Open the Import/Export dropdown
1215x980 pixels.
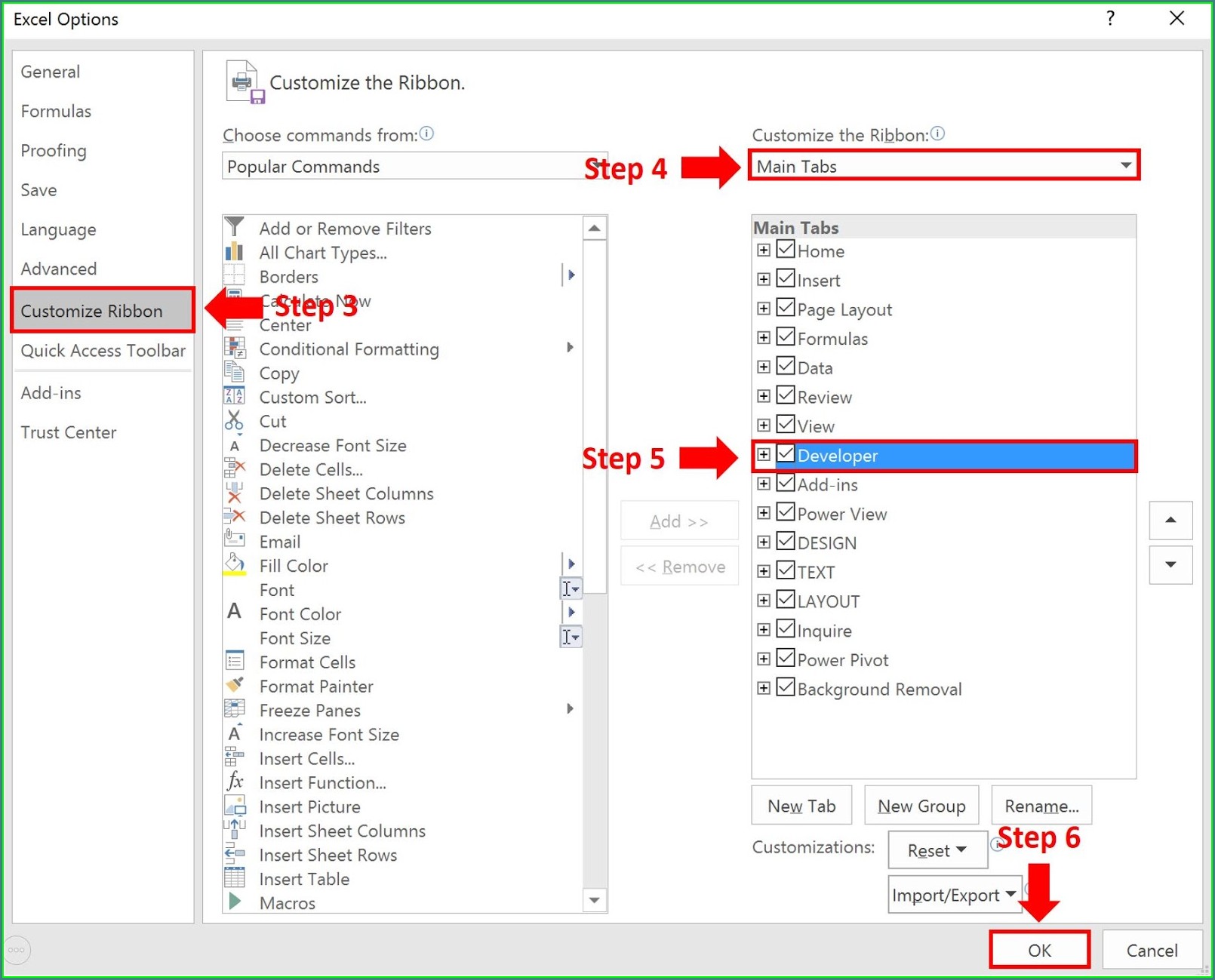pos(955,894)
